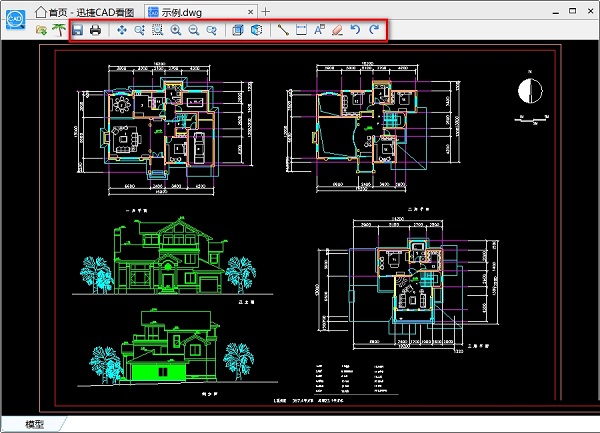Minimize the CAD viewer window
The image size is (600, 433).
(x=556, y=12)
